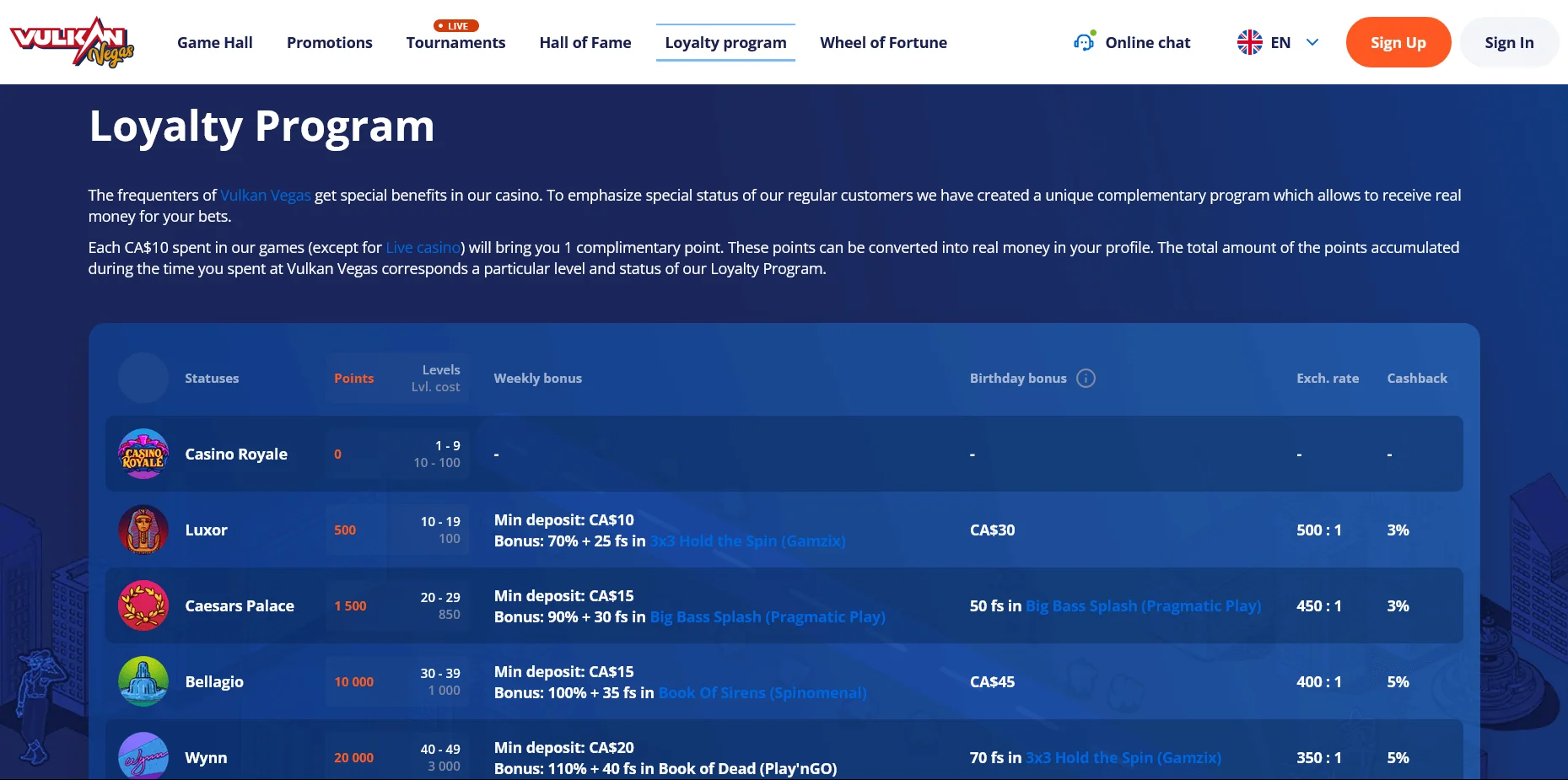Click the Statuses column header
Image resolution: width=1568 pixels, height=780 pixels.
212,379
